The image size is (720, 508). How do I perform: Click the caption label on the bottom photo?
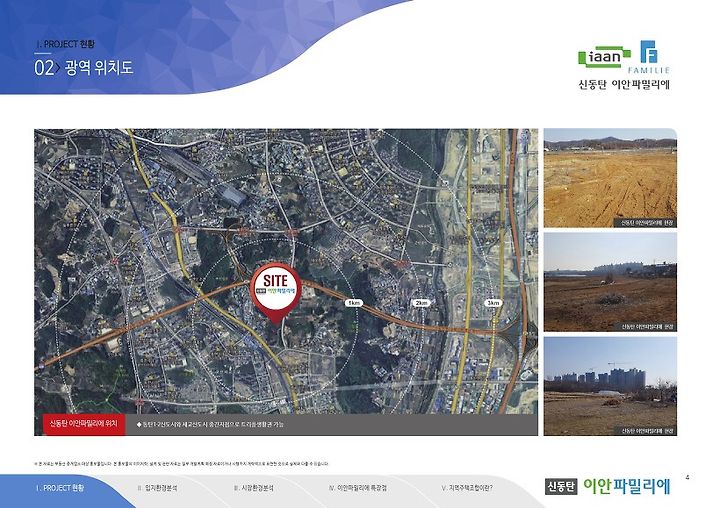pyautogui.click(x=647, y=431)
